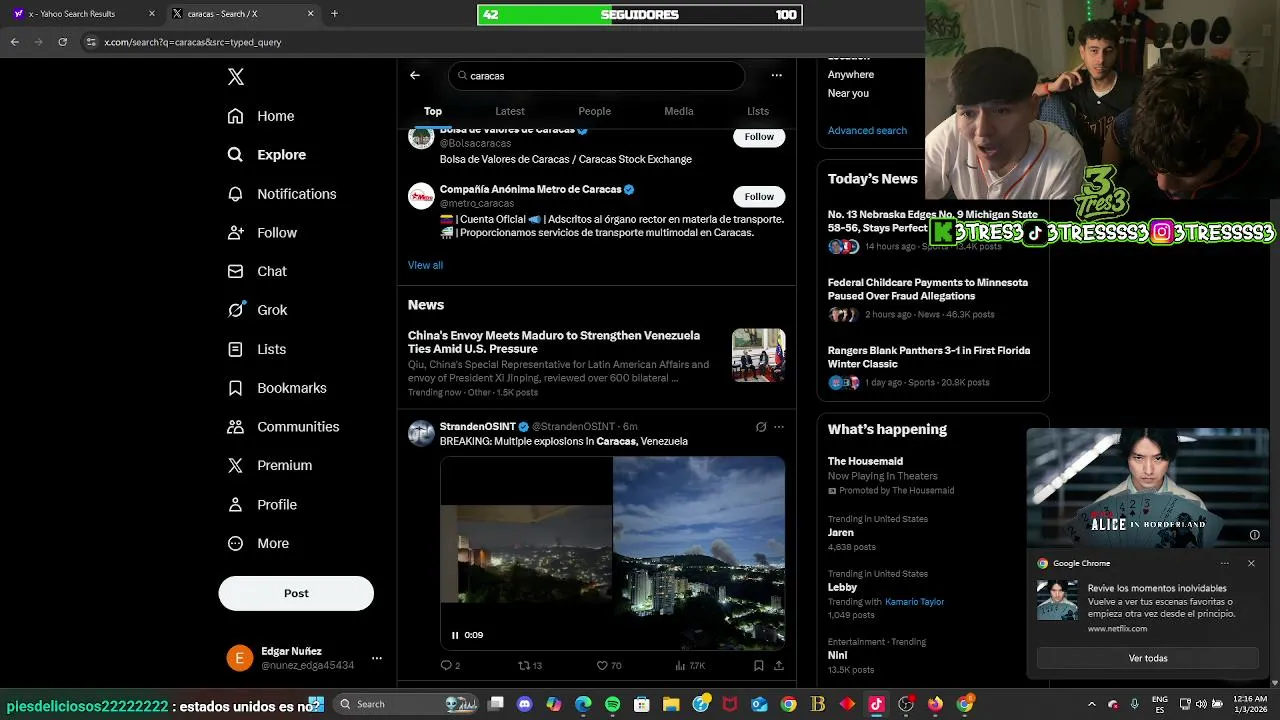Open account menu dots beside Edgar Nuñez

click(x=377, y=658)
